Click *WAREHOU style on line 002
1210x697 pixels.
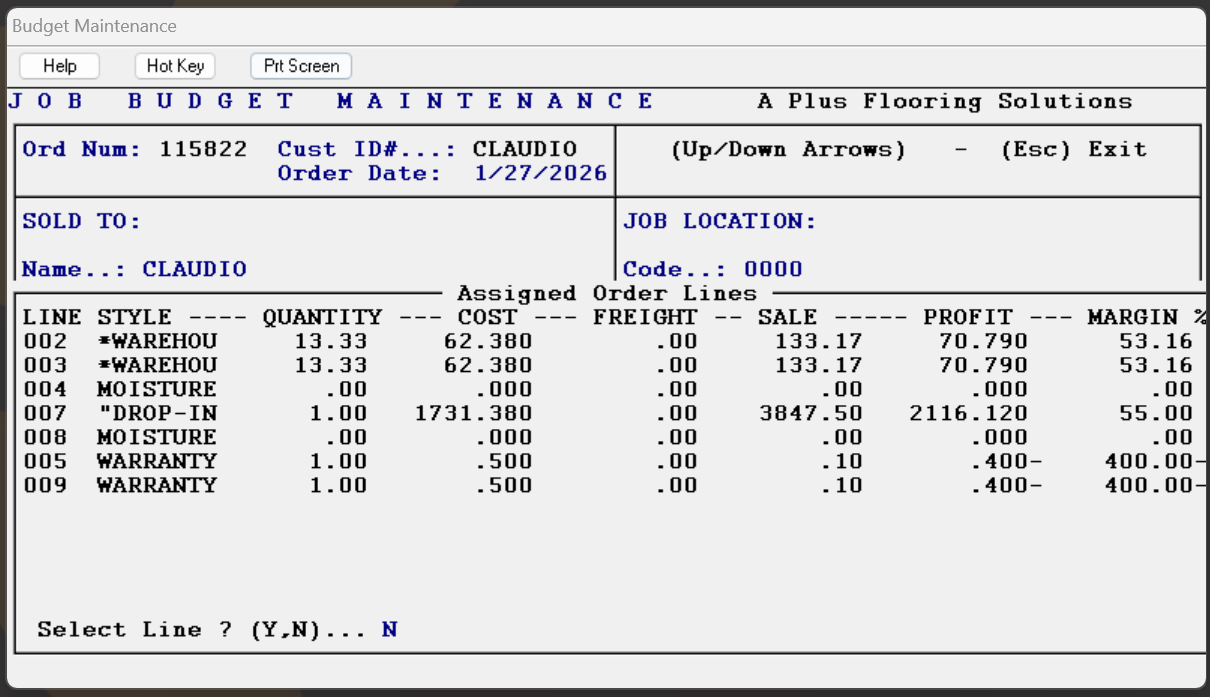(157, 341)
